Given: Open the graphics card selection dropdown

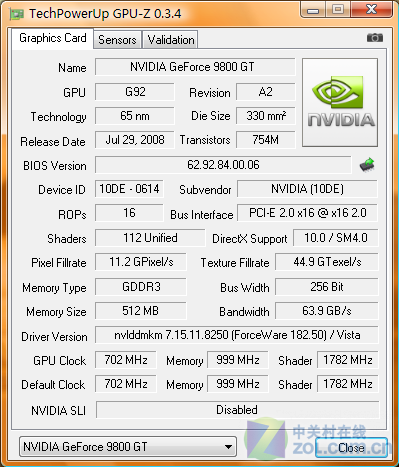Looking at the screenshot, I should click(128, 447).
